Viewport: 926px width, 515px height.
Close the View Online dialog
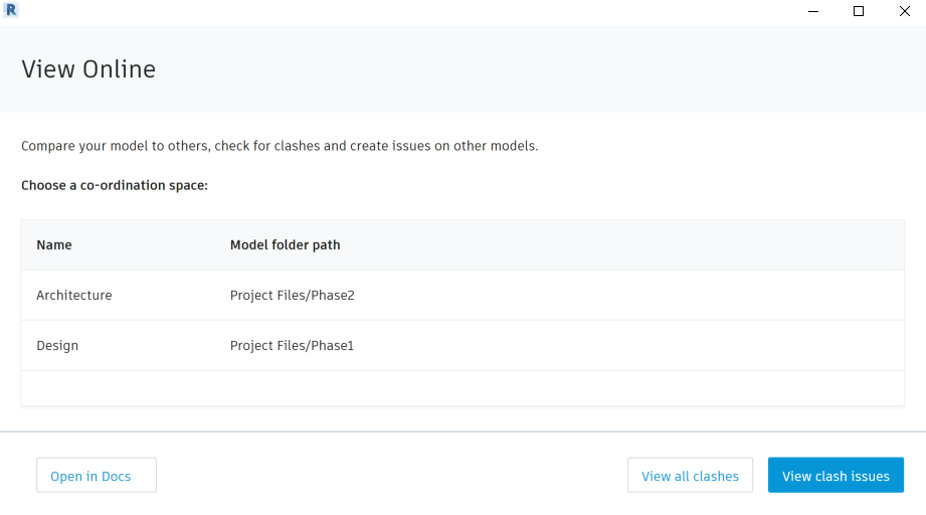tap(904, 11)
